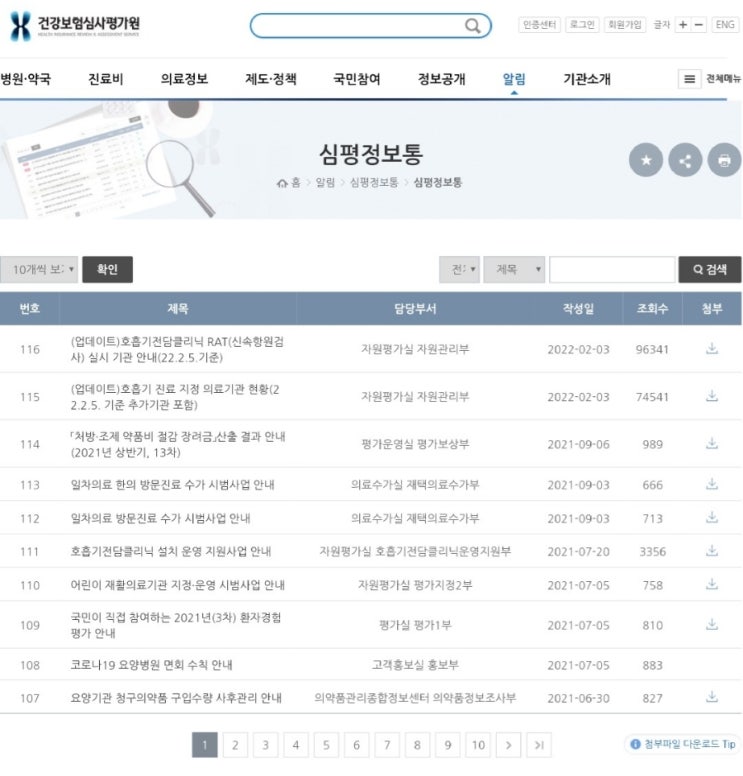This screenshot has width=743, height=776.
Task: Open the 10개씩 보기 items-per-page dropdown
Action: coord(39,269)
